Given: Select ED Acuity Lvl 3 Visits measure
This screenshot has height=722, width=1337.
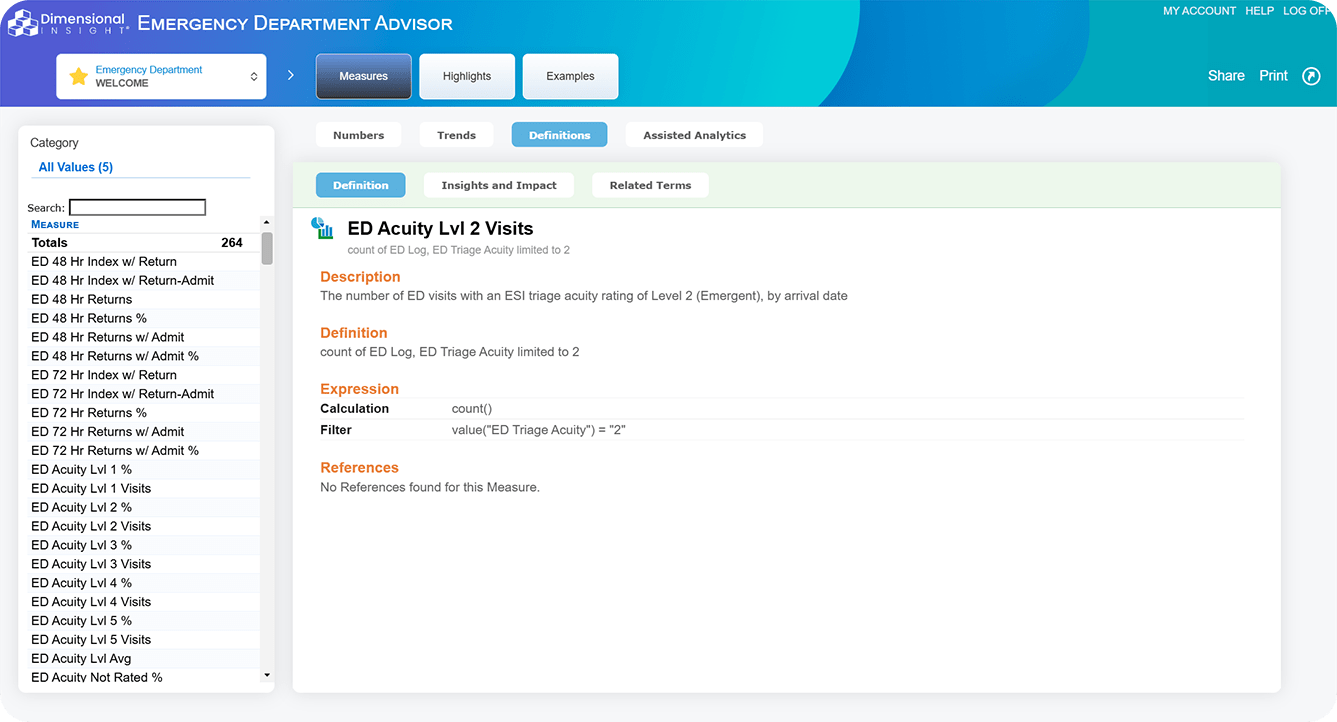Looking at the screenshot, I should click(x=91, y=564).
